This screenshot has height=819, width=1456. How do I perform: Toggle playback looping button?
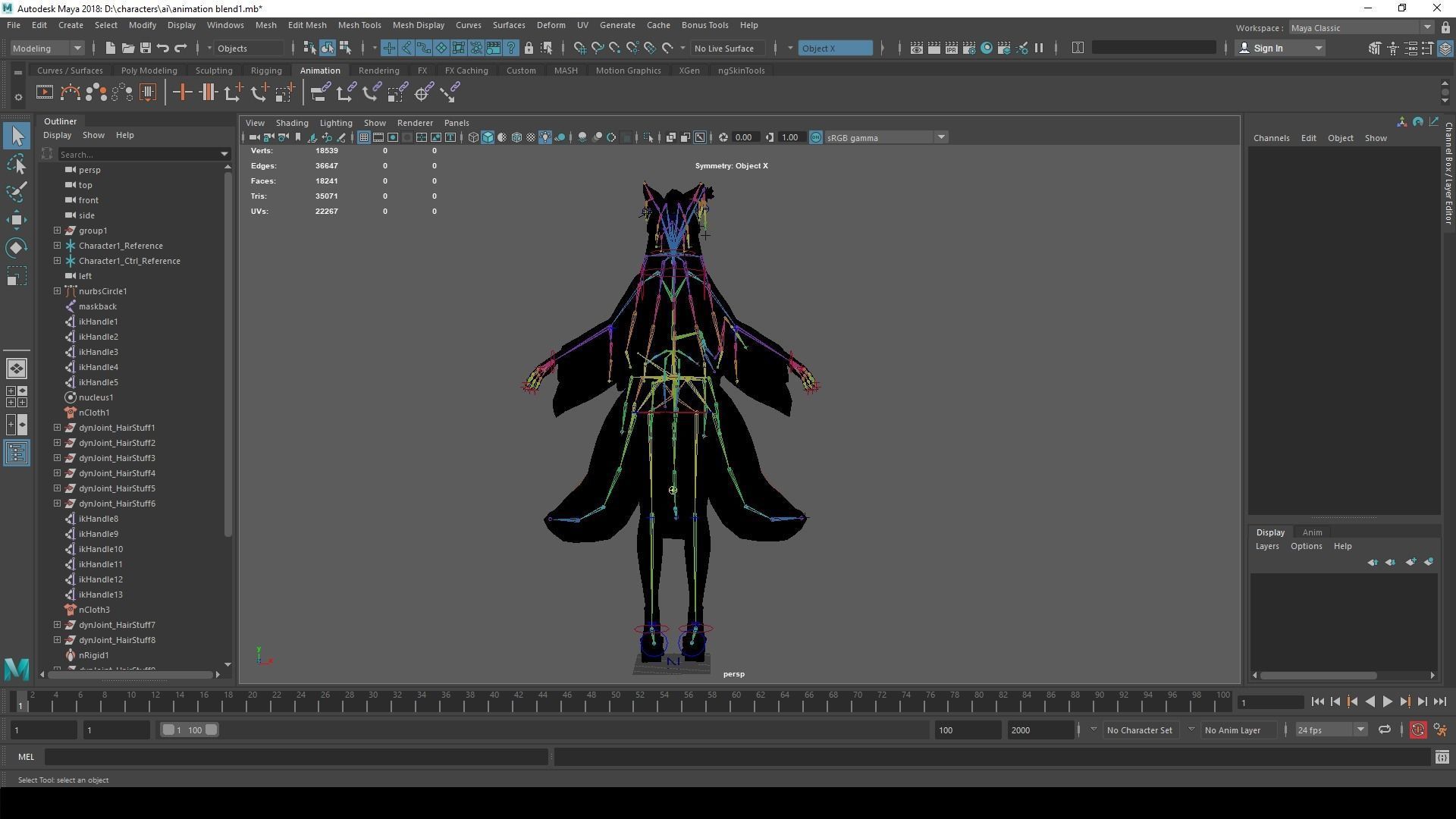pyautogui.click(x=1384, y=730)
